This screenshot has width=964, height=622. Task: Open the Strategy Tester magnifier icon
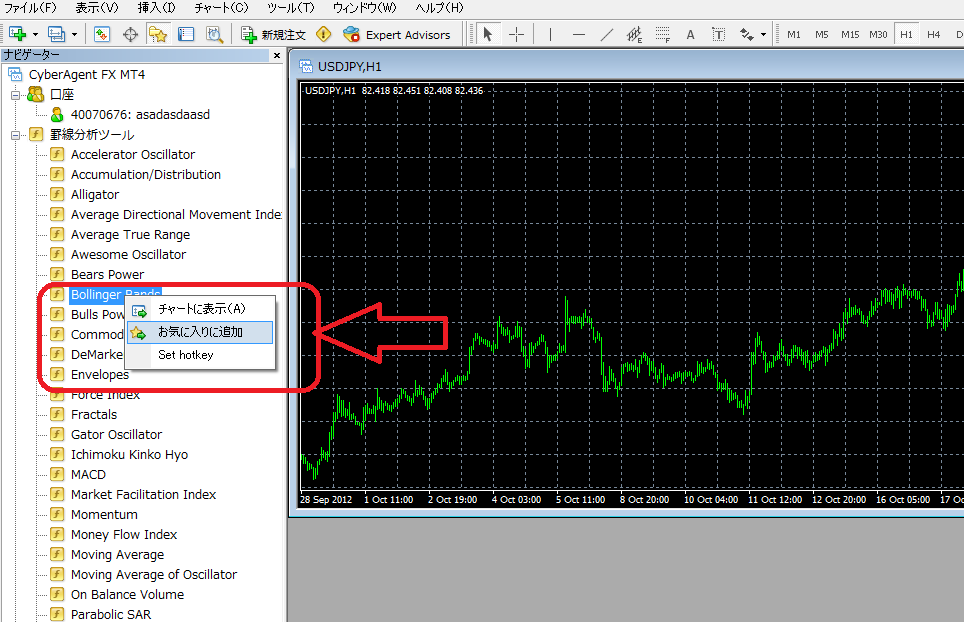coord(214,34)
